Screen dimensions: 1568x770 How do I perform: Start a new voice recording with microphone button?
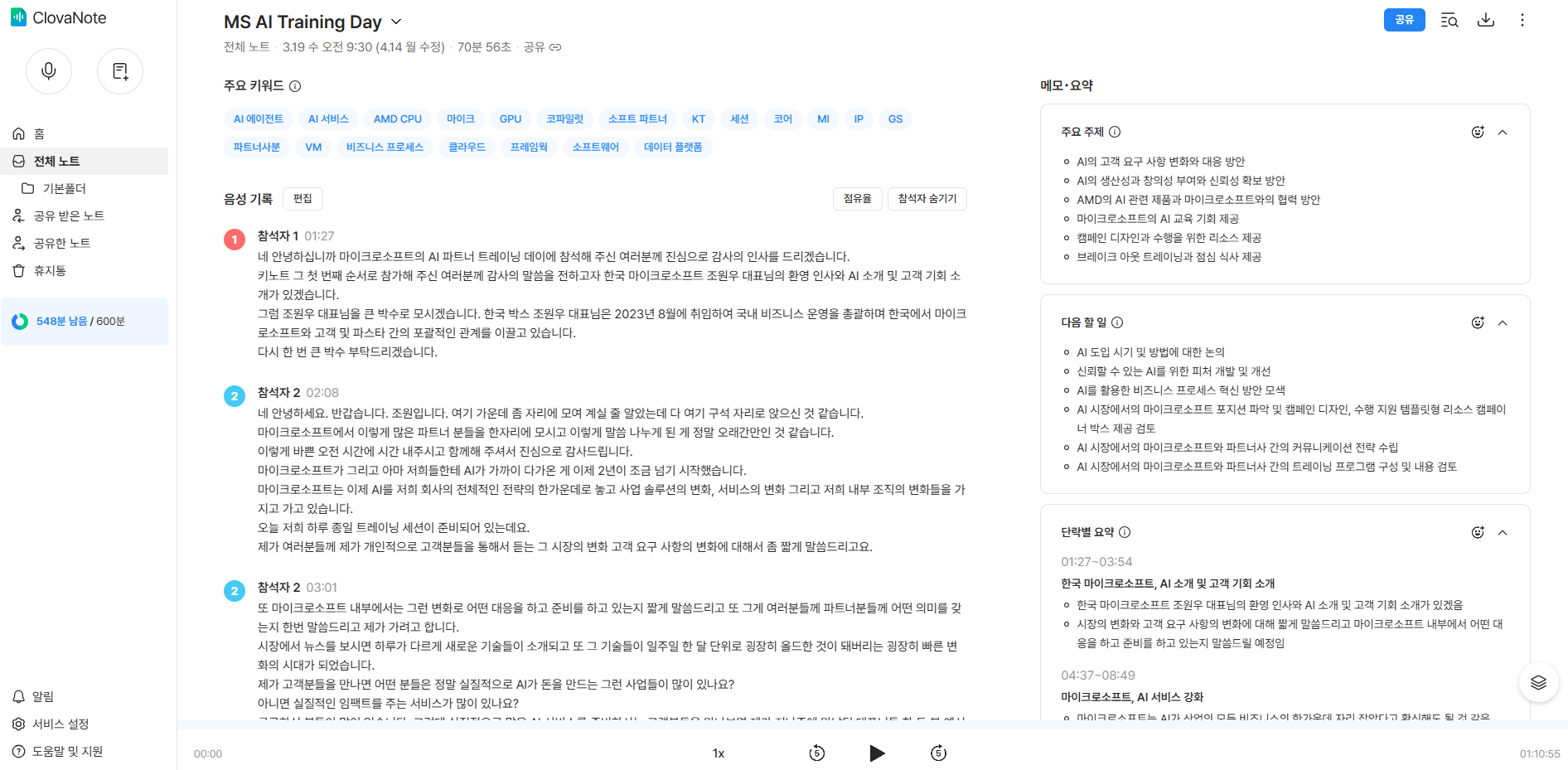point(49,71)
